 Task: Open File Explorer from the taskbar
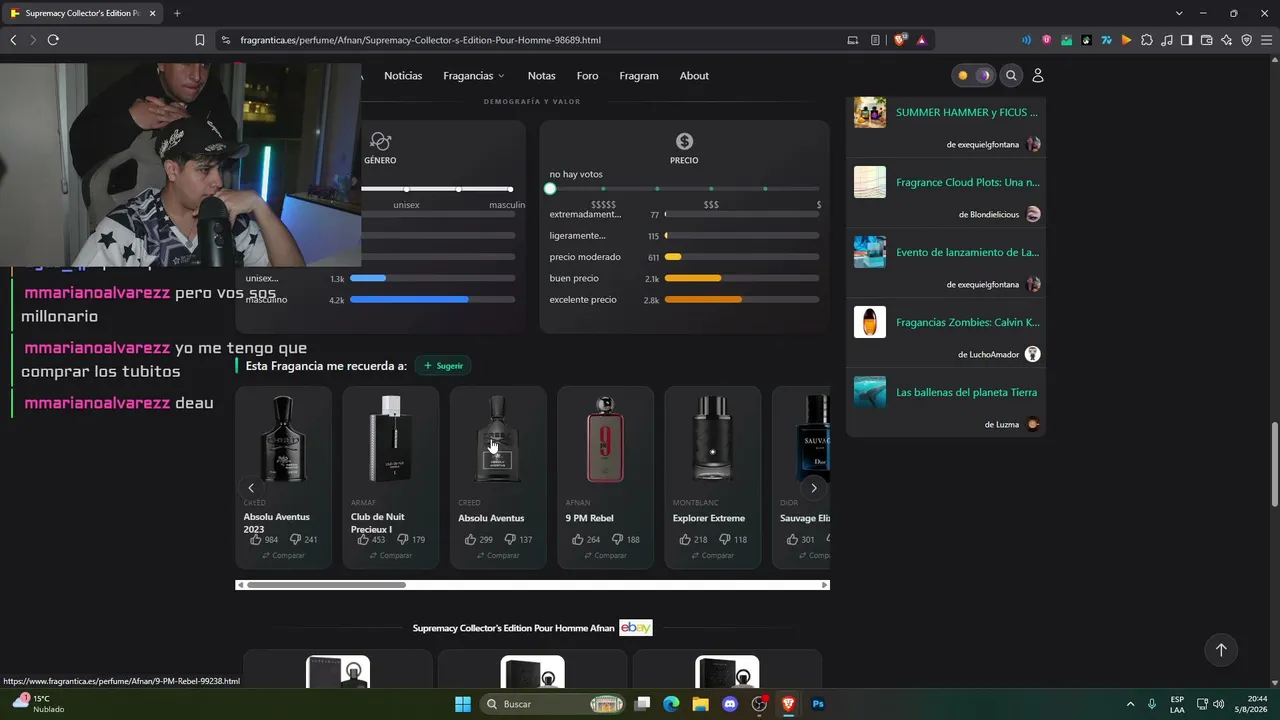[700, 704]
